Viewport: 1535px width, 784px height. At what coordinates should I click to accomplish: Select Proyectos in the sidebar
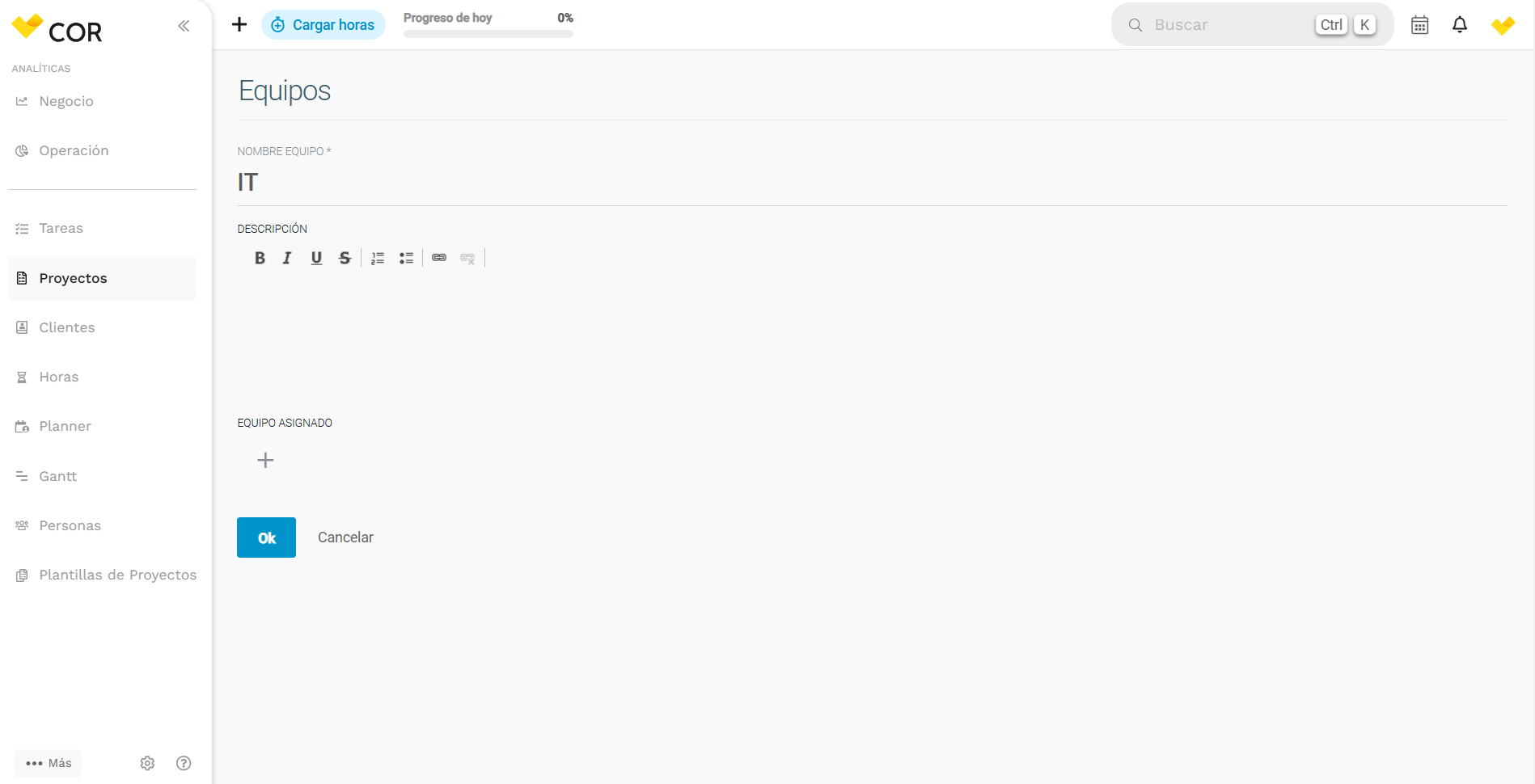click(102, 278)
